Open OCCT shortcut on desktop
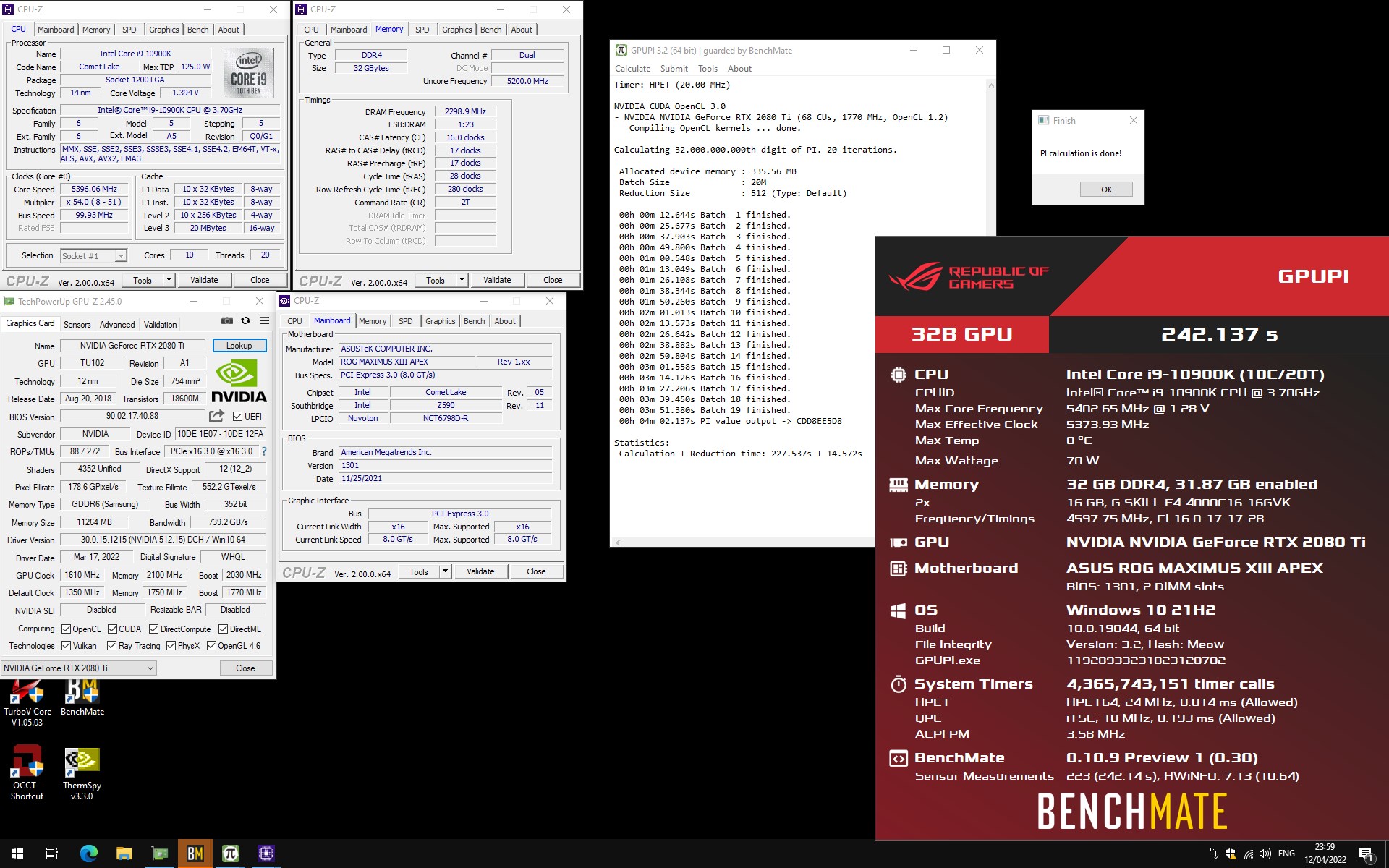This screenshot has width=1389, height=868. click(x=27, y=774)
